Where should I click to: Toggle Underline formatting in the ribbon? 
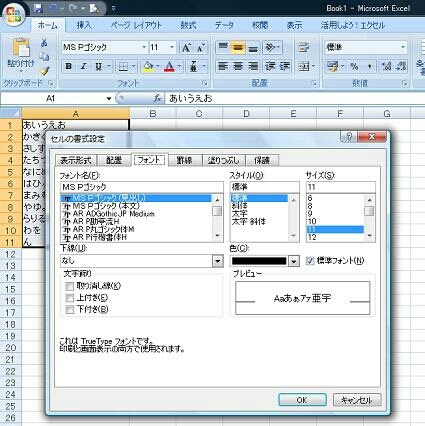[x=98, y=66]
